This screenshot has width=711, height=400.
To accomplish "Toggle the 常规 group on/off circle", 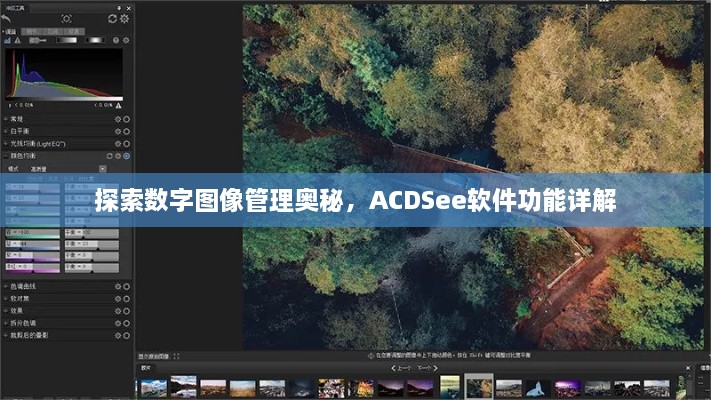I will coord(127,119).
